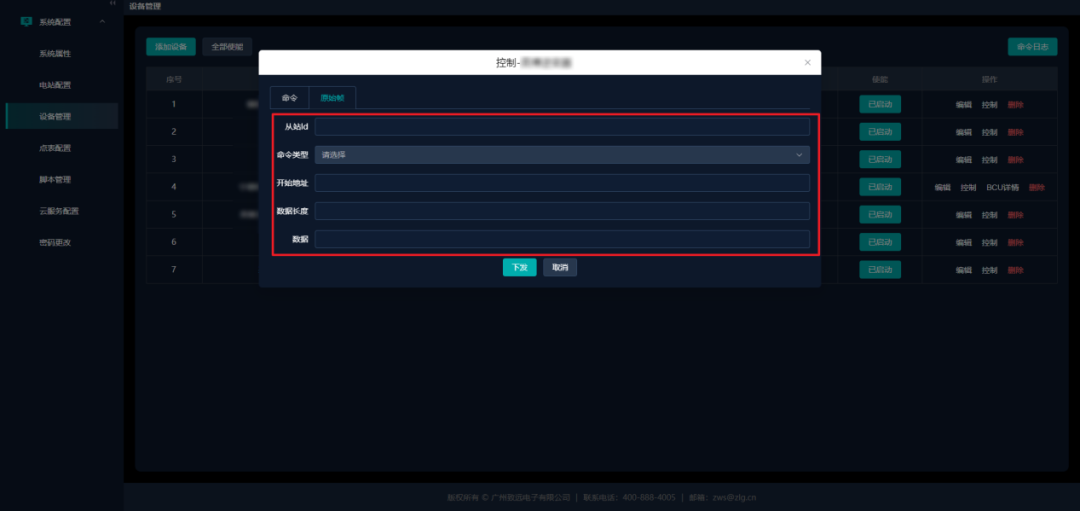Click the 从站Id input field
This screenshot has width=1080, height=511.
[x=562, y=127]
